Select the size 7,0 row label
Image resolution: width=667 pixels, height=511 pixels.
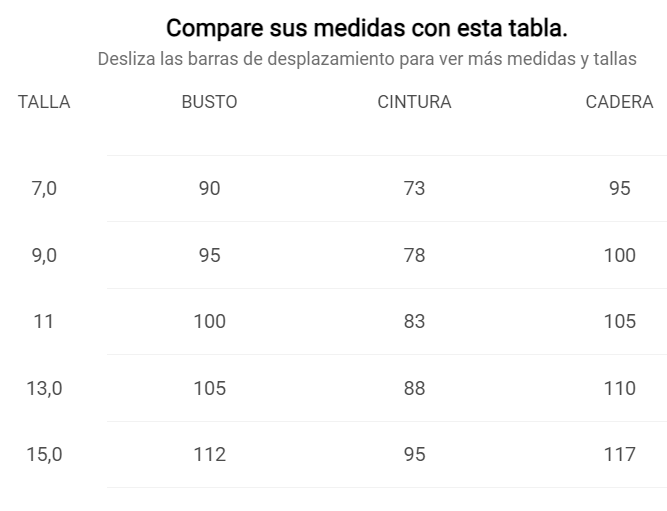tap(44, 188)
